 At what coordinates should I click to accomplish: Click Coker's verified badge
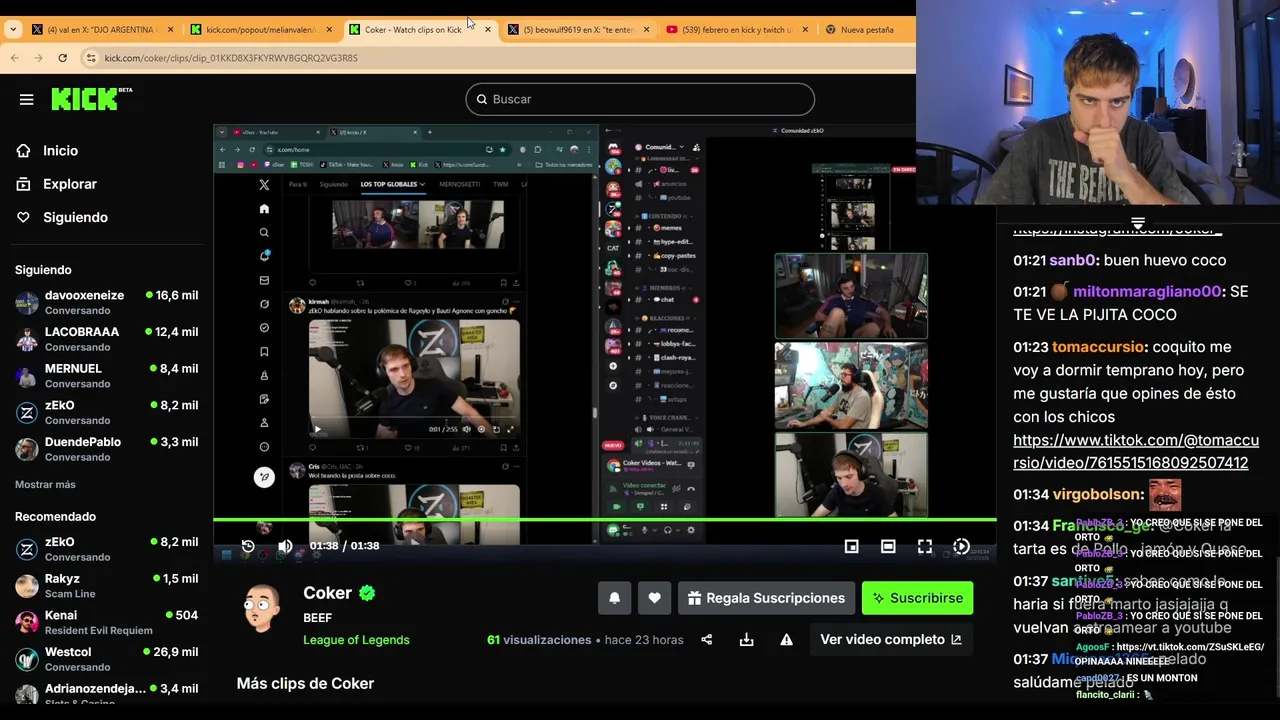pyautogui.click(x=367, y=593)
